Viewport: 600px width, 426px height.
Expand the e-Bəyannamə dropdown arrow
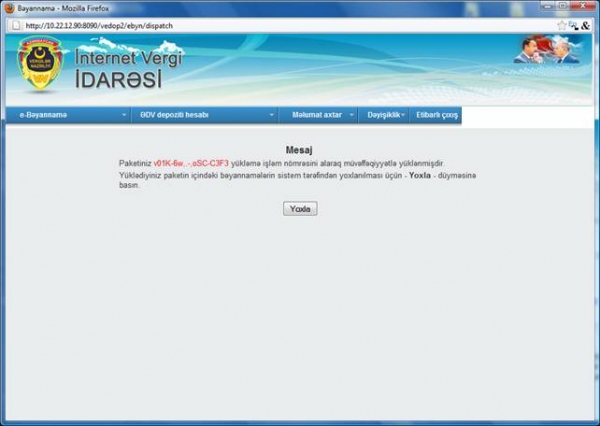tap(124, 115)
